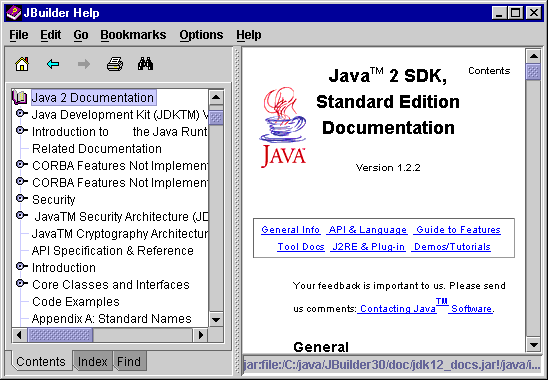Click the Contents label at top right
Viewport: 548px width, 380px height.
pyautogui.click(x=489, y=71)
